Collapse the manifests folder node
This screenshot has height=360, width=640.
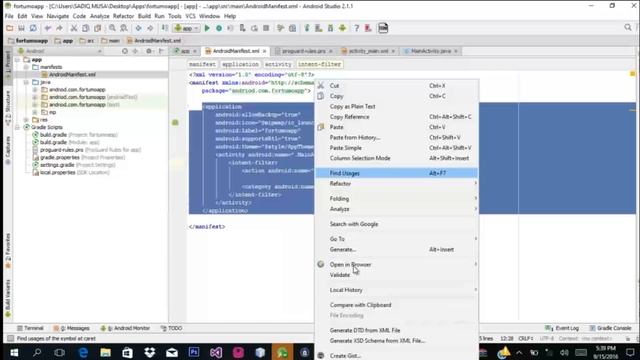26,67
